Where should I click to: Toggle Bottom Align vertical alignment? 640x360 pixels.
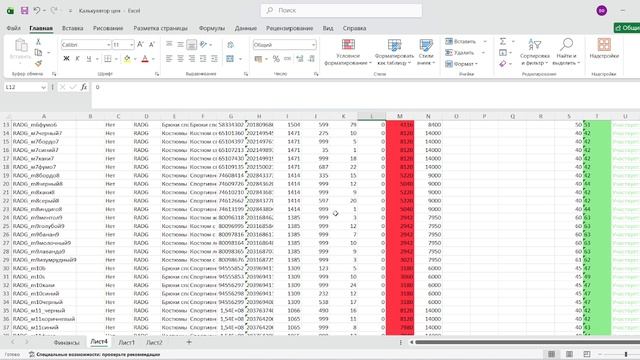tap(191, 44)
